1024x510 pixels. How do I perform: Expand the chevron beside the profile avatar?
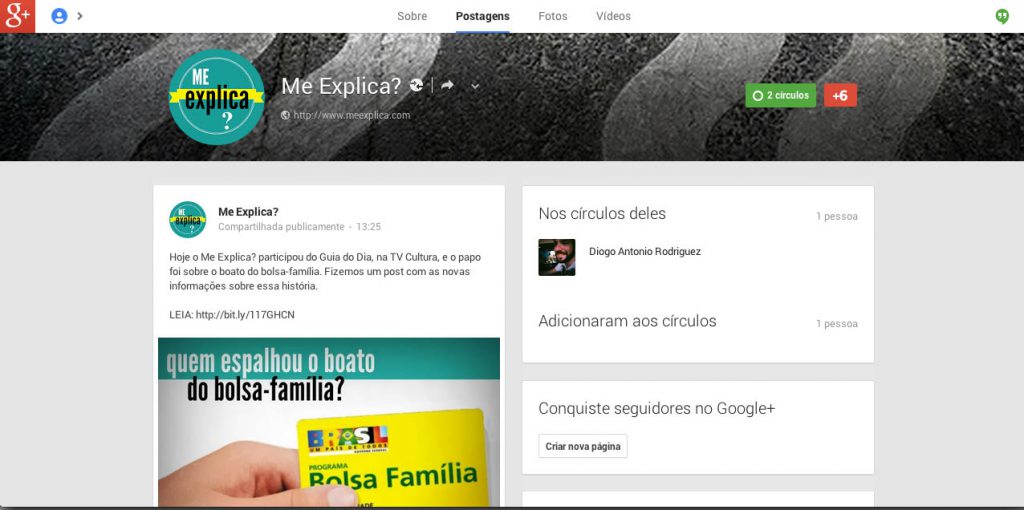point(80,16)
